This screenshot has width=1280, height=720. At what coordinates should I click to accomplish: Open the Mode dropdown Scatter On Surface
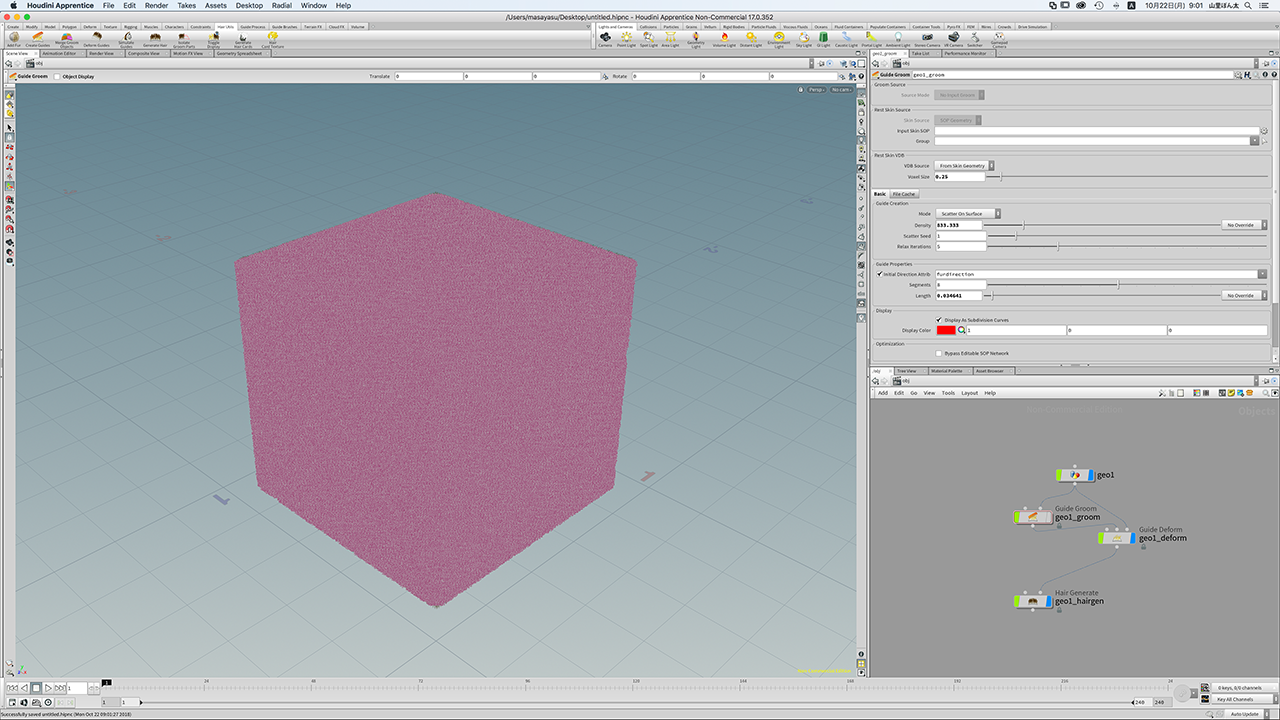tap(965, 214)
